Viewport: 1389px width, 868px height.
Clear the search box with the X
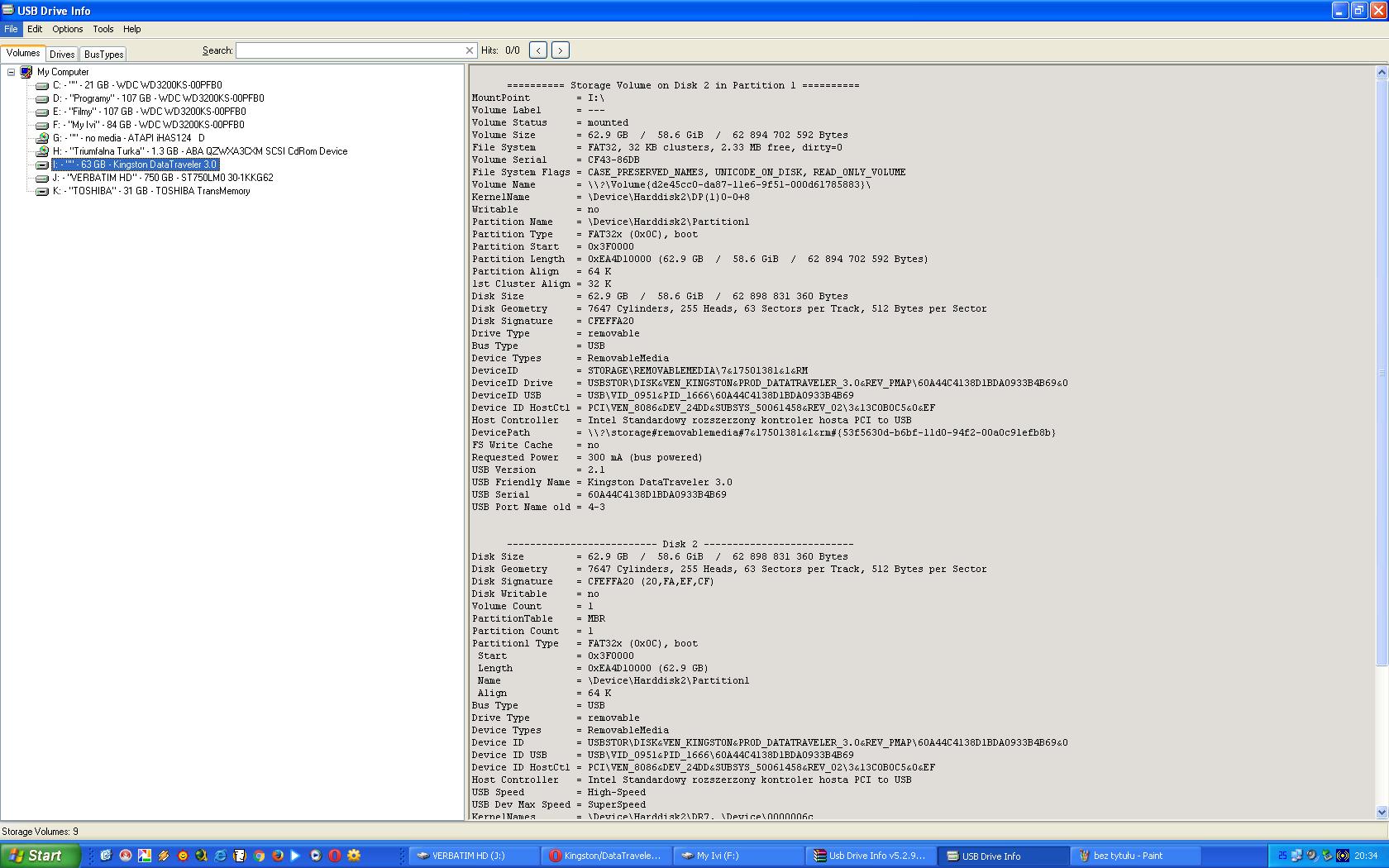470,50
